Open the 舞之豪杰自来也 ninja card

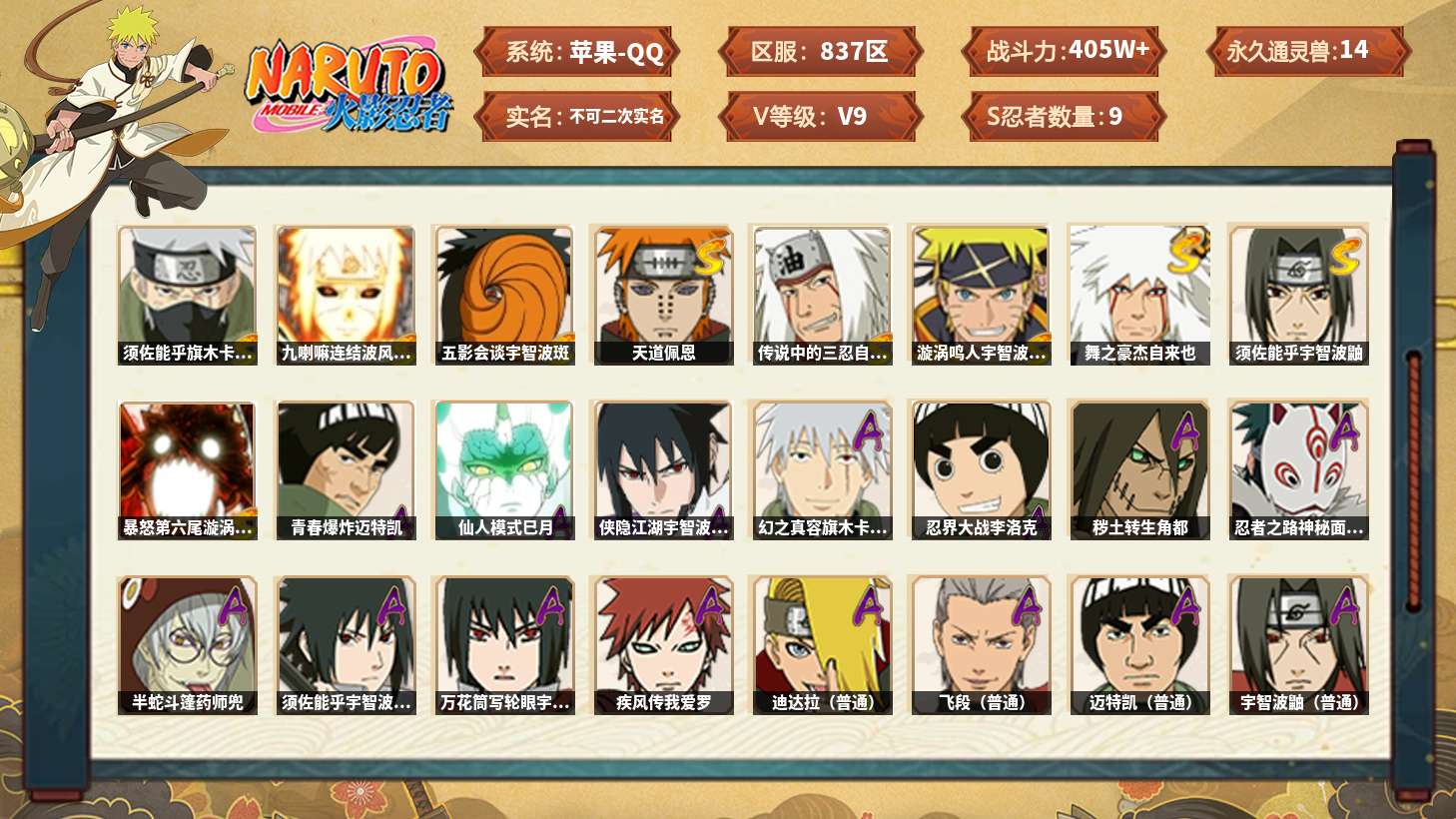point(1139,295)
